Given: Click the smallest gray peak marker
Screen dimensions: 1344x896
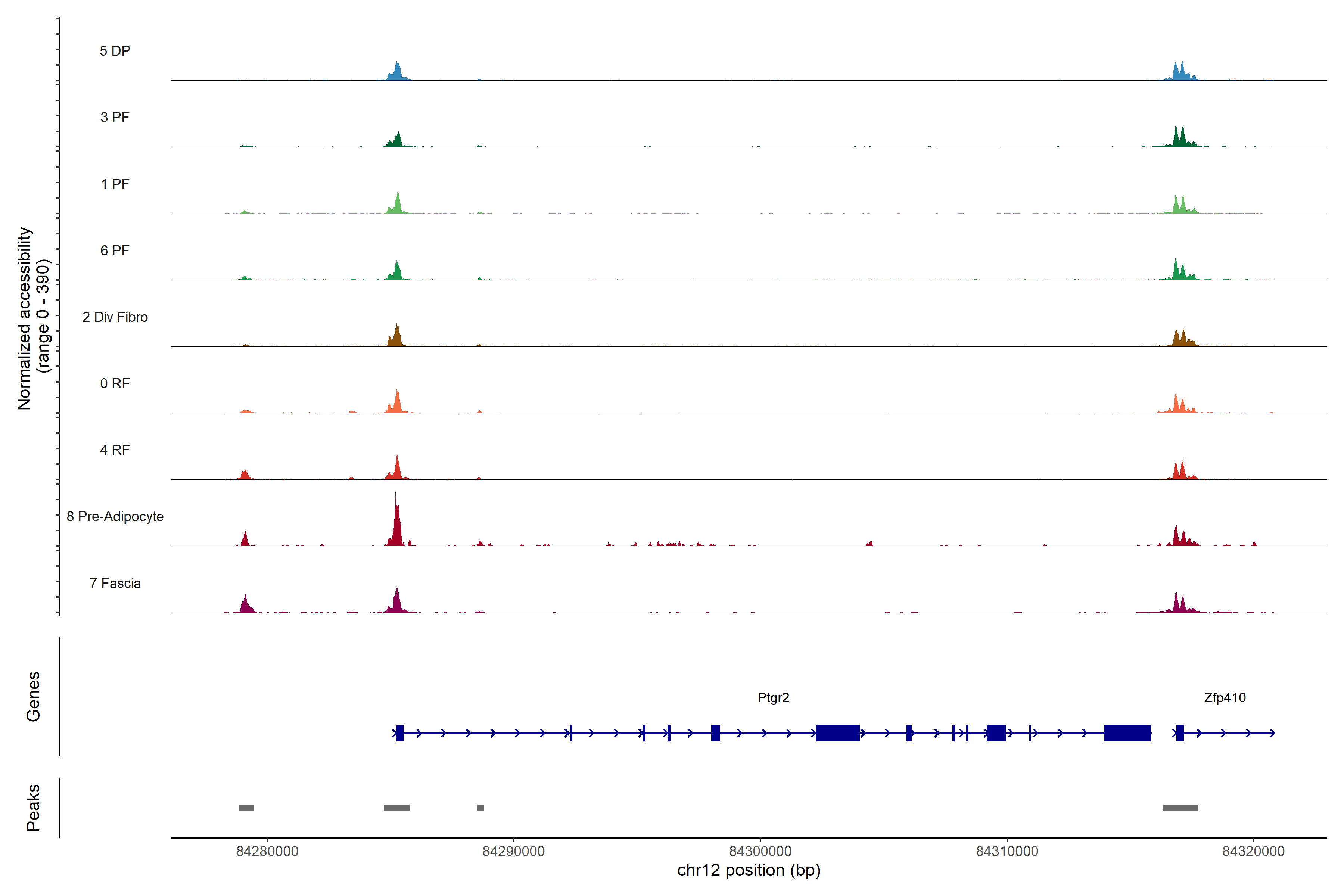Looking at the screenshot, I should (x=480, y=808).
